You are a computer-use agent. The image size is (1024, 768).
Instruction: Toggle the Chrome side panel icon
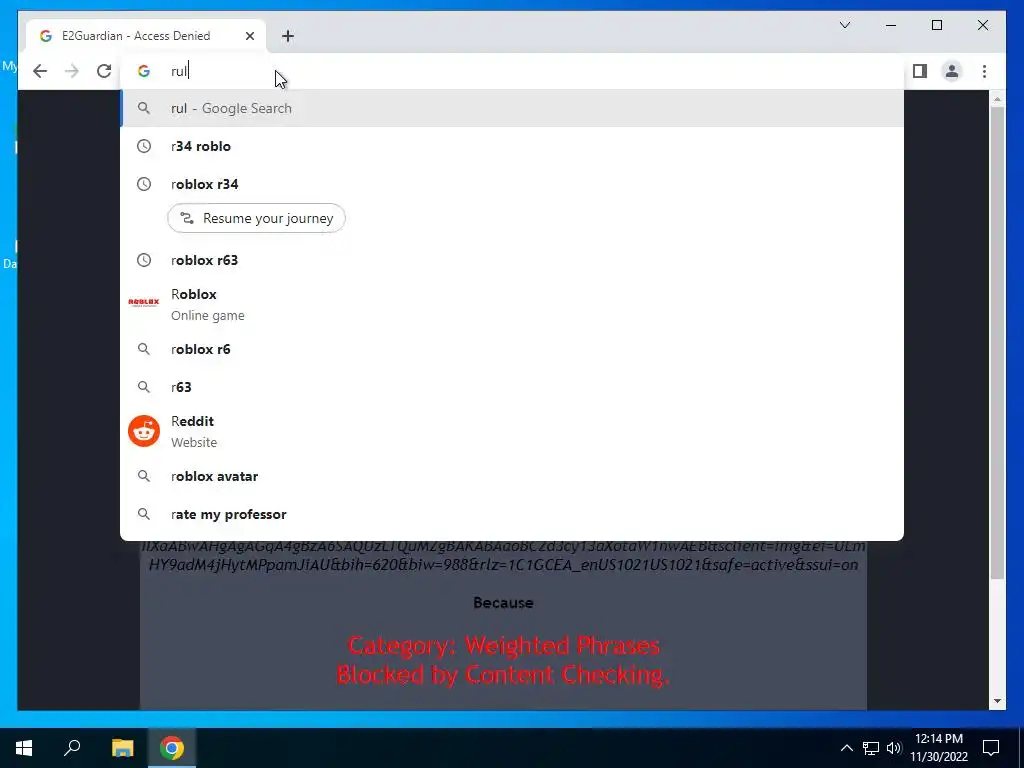click(920, 71)
